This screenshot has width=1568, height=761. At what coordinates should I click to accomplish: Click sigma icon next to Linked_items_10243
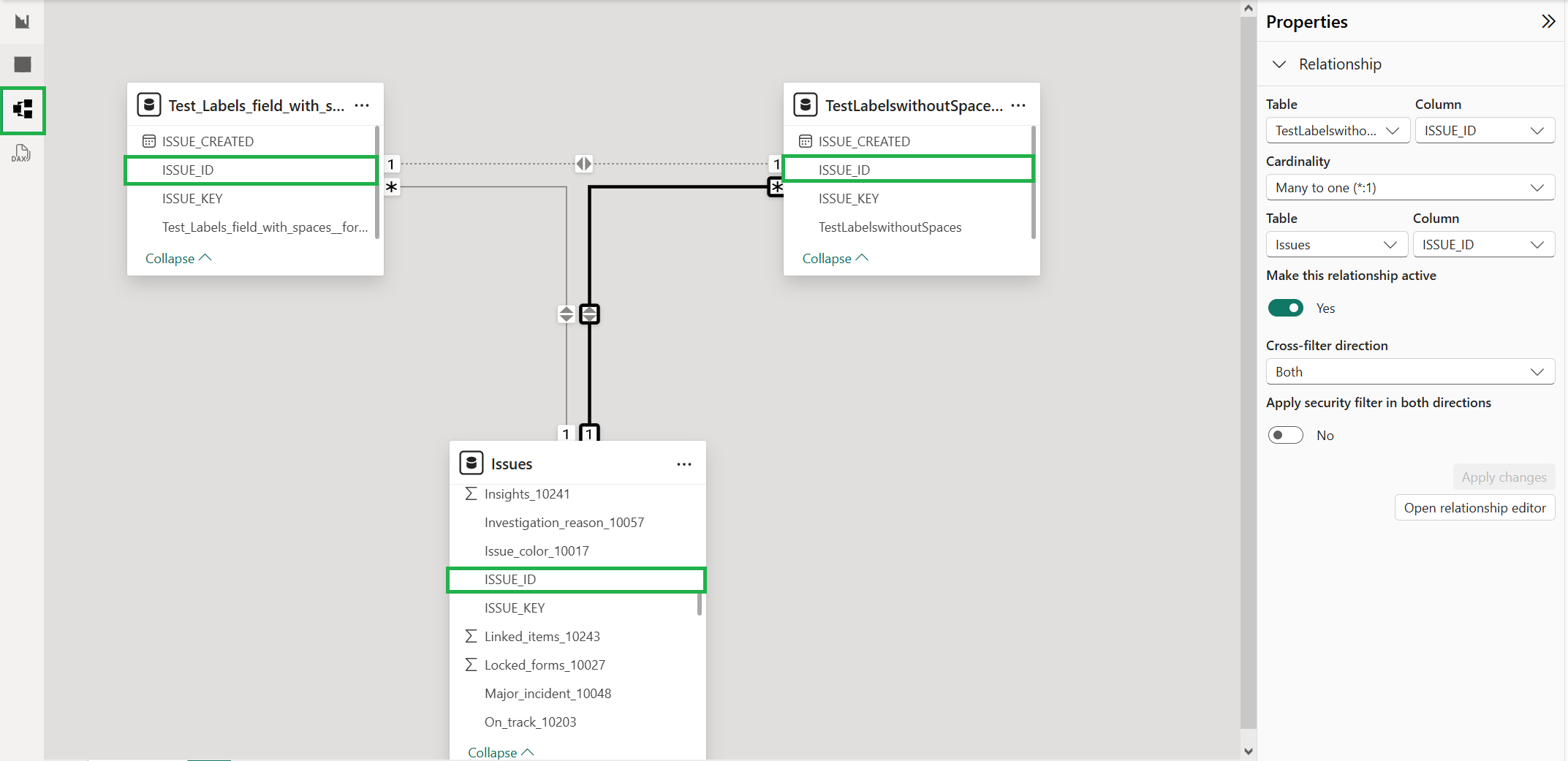[x=471, y=637]
